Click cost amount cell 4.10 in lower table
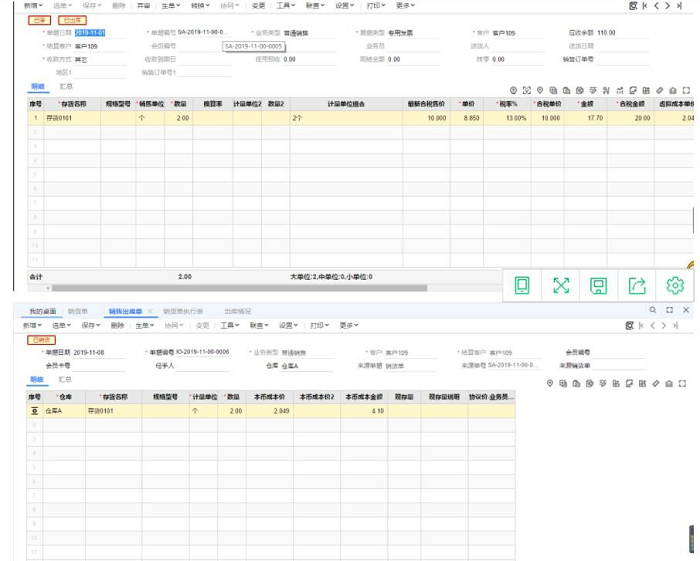The image size is (700, 561). [364, 411]
